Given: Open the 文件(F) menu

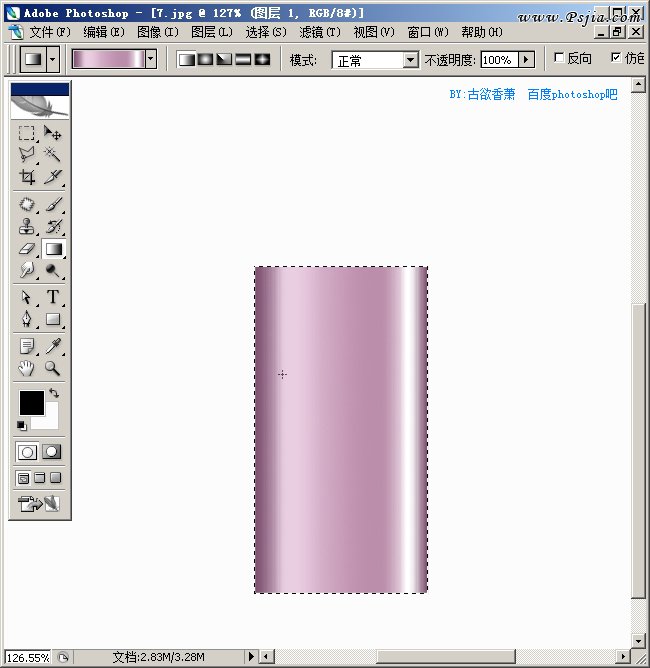Looking at the screenshot, I should click(x=50, y=32).
